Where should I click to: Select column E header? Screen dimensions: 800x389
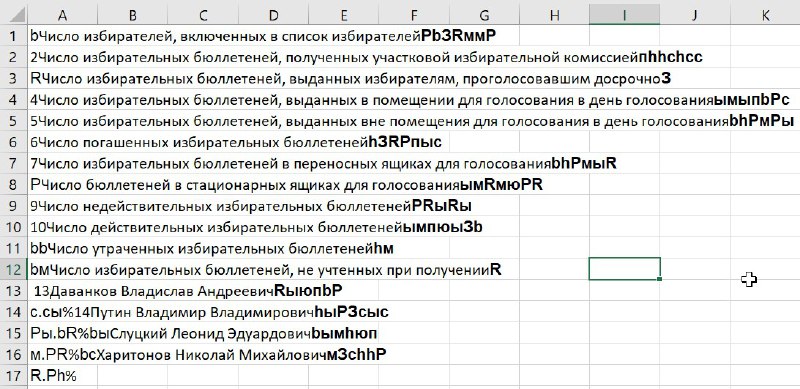point(343,15)
